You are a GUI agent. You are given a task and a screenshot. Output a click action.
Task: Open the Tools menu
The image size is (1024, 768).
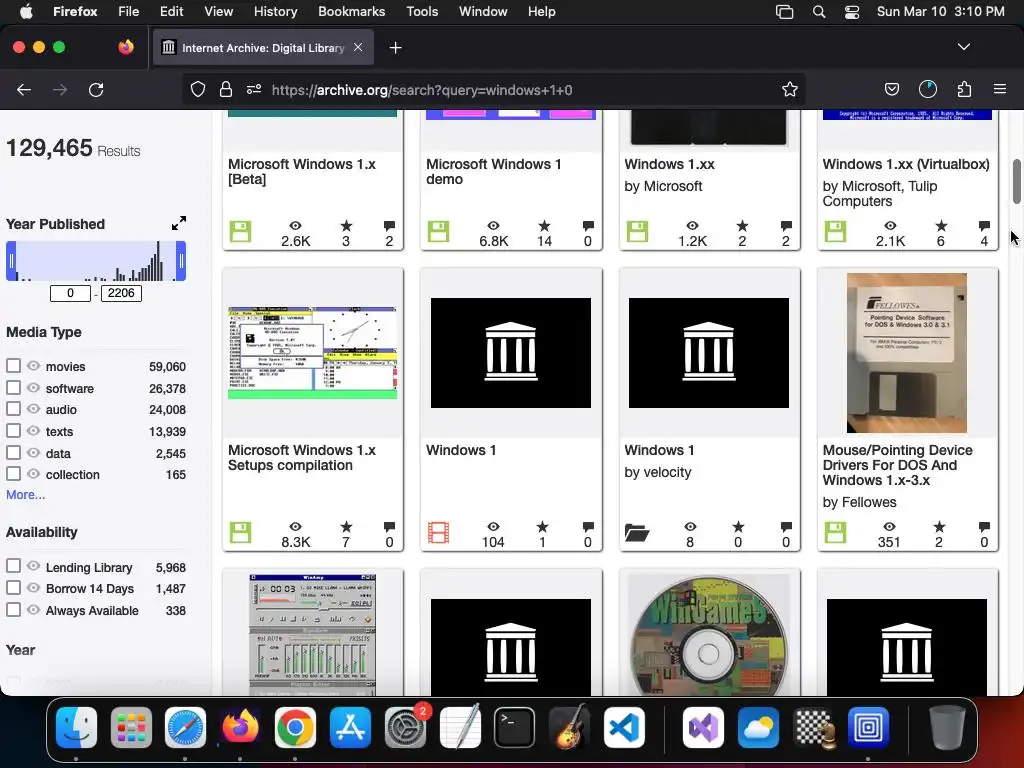pos(422,12)
